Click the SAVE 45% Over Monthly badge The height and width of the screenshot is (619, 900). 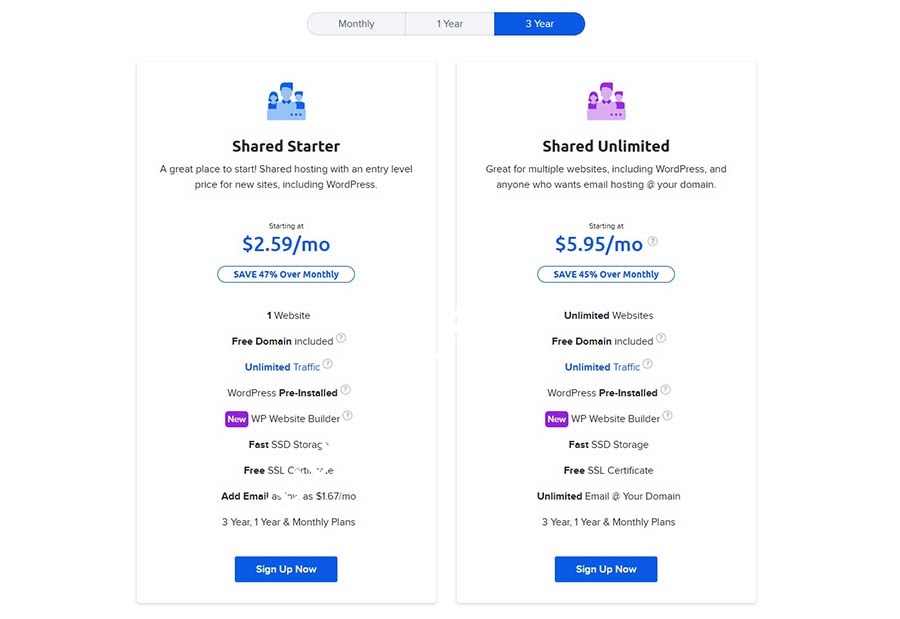click(606, 274)
